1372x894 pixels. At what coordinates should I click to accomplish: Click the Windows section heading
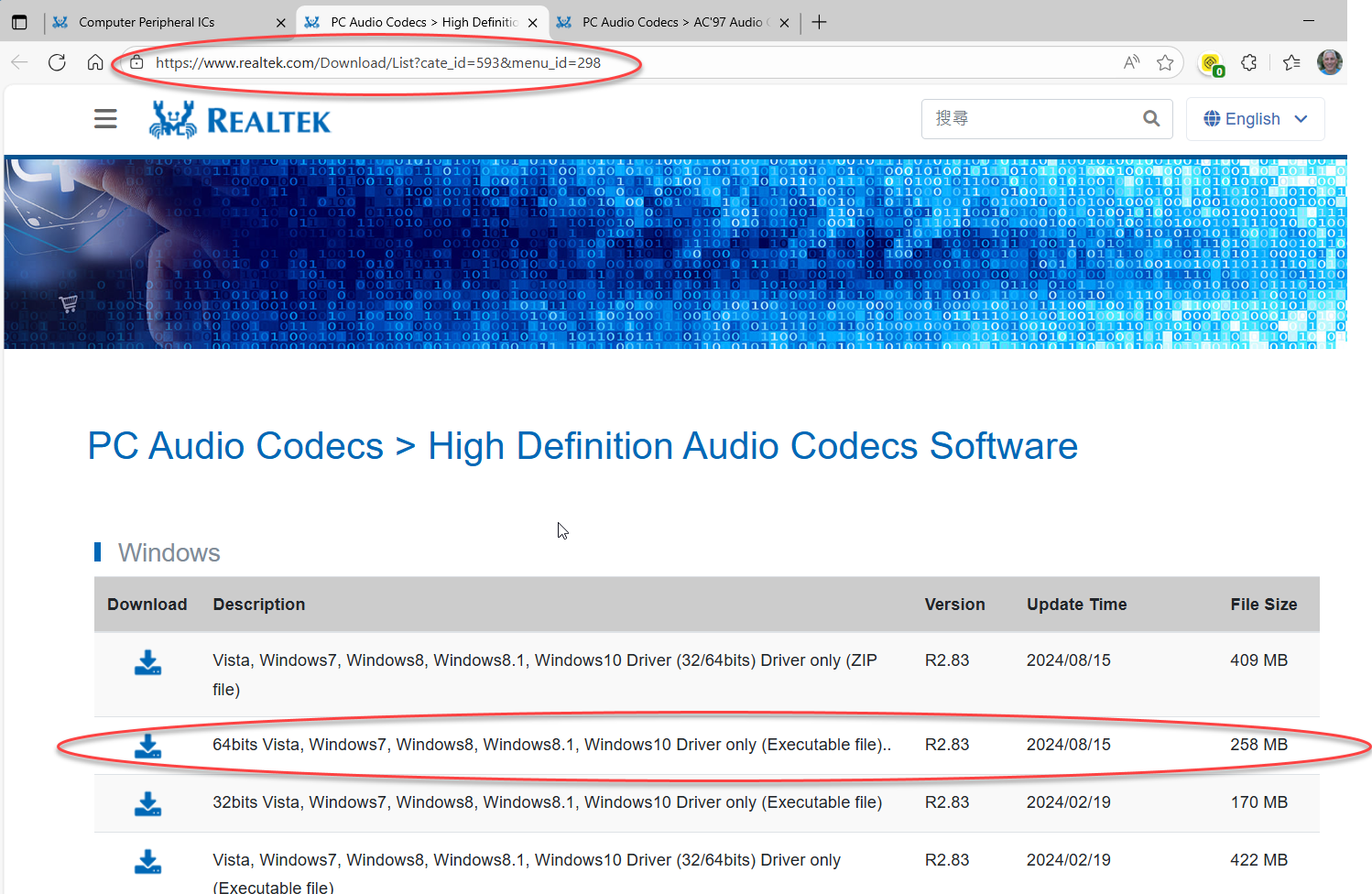(x=169, y=553)
